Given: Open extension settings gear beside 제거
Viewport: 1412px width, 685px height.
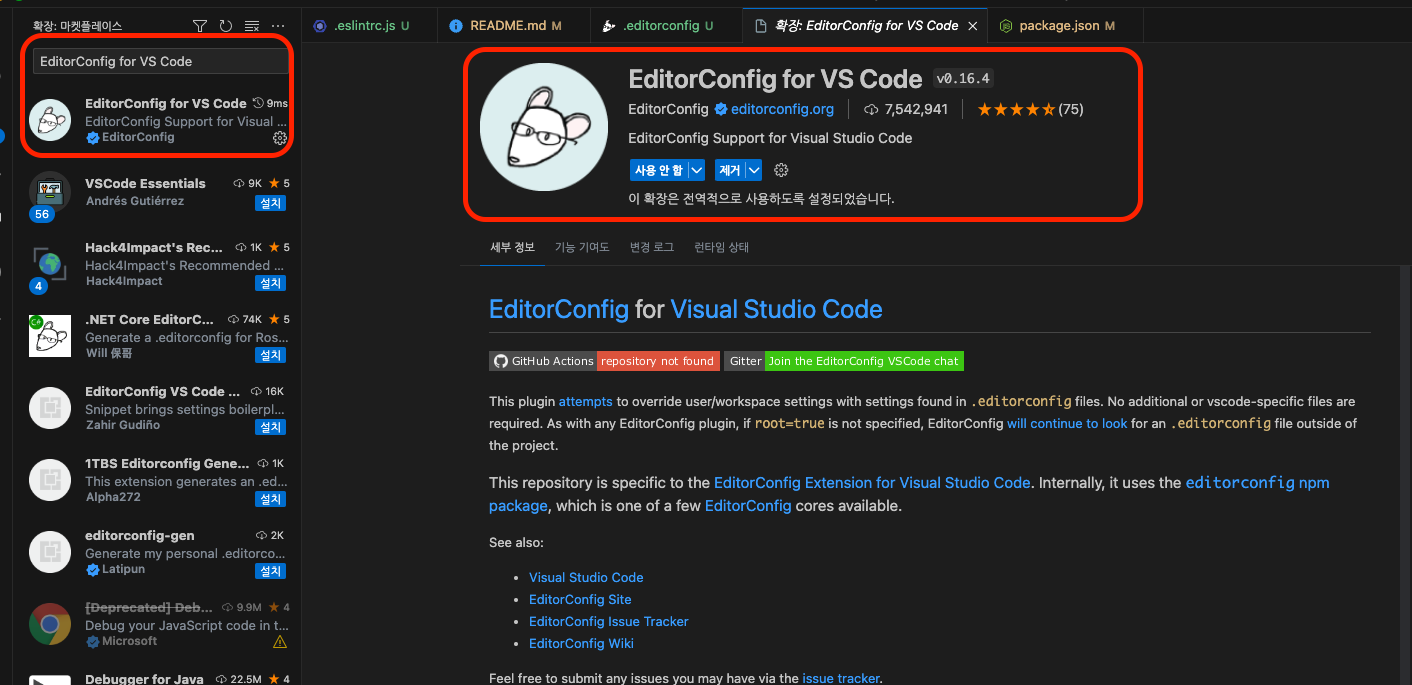Looking at the screenshot, I should coord(781,171).
